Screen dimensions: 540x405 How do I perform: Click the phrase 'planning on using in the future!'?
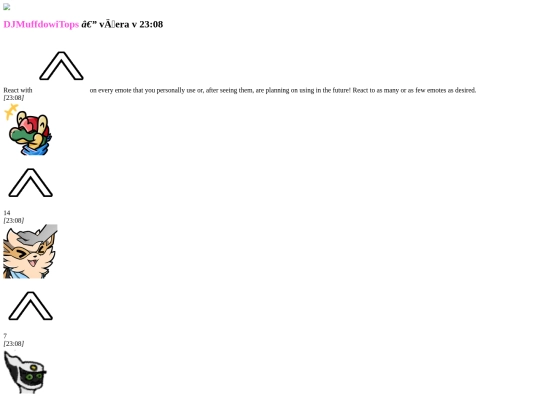[x=308, y=90]
